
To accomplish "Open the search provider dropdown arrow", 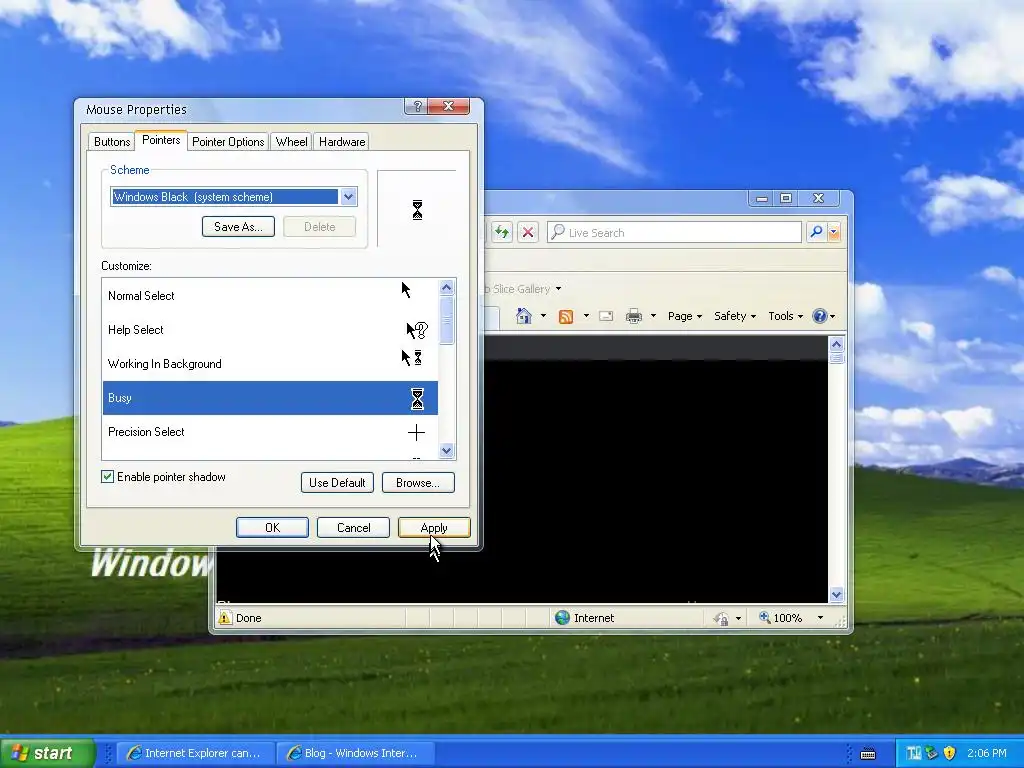I will point(833,232).
